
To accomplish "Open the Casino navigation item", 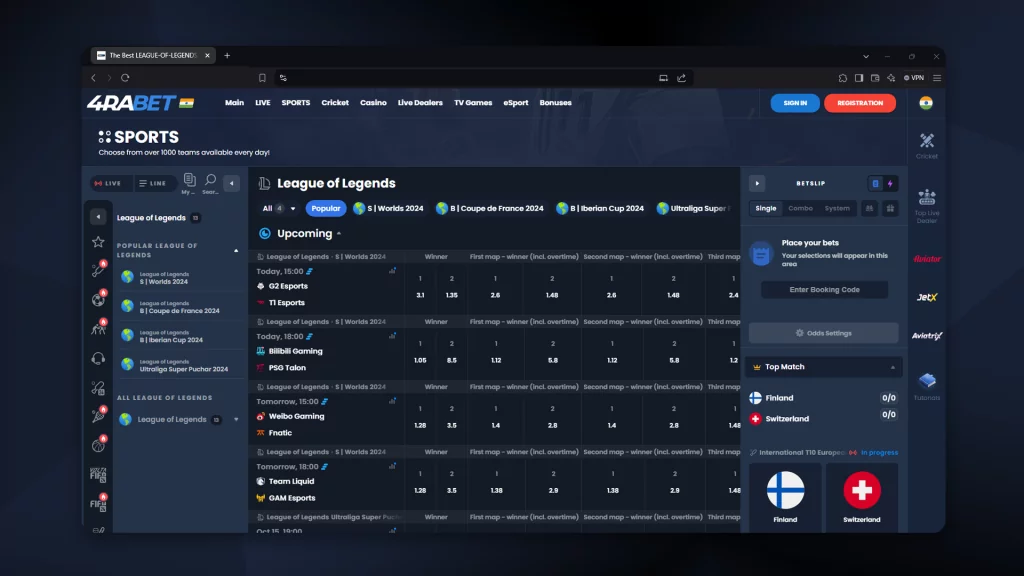I will [x=373, y=103].
